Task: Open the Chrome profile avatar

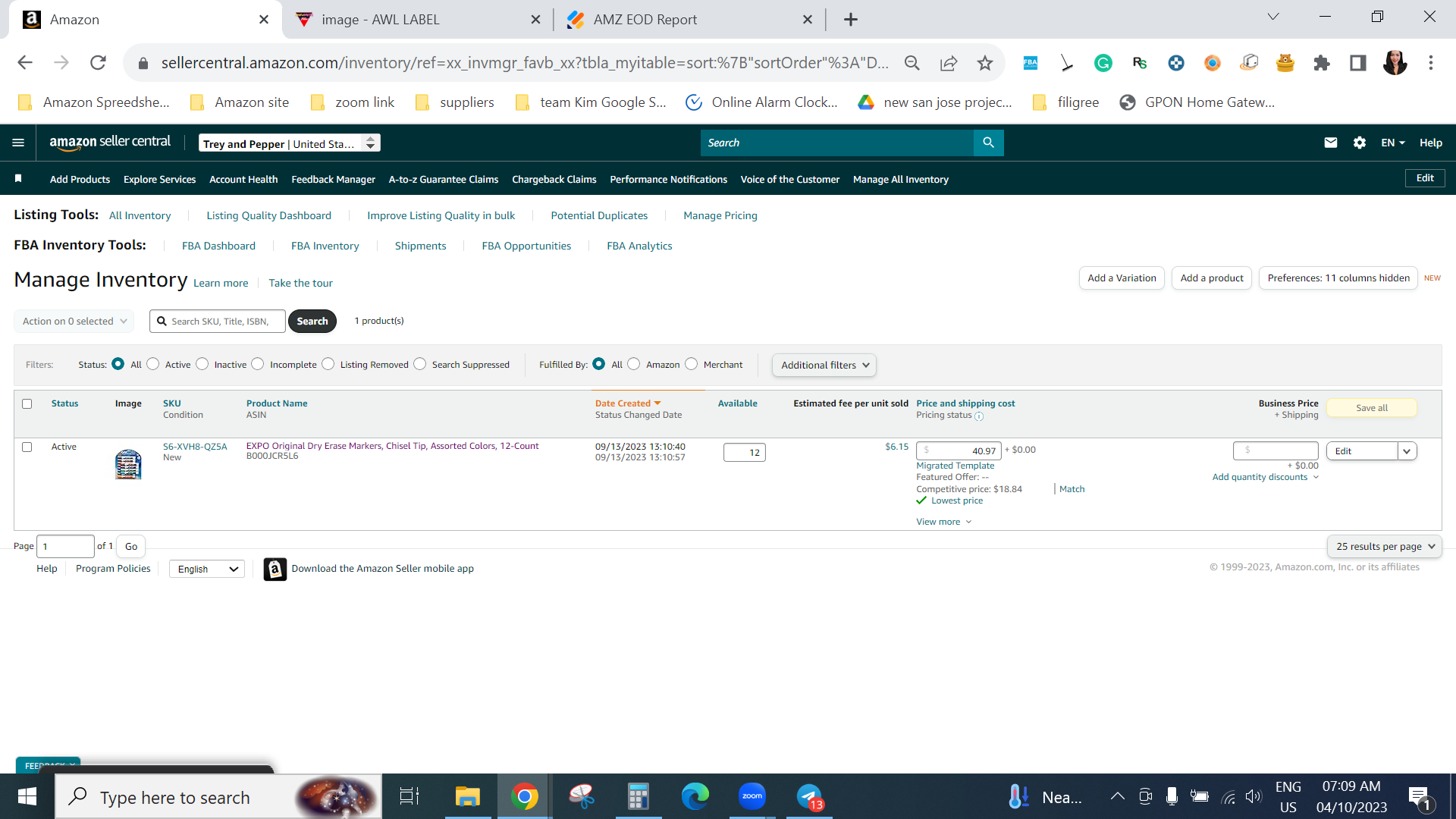Action: [1395, 63]
